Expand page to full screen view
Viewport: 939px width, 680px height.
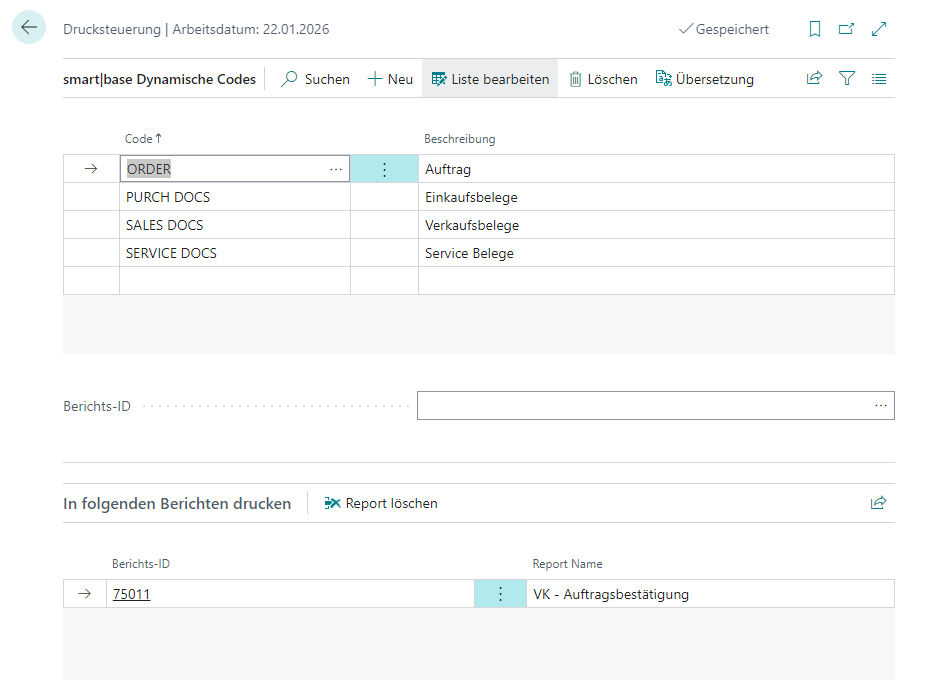879,30
